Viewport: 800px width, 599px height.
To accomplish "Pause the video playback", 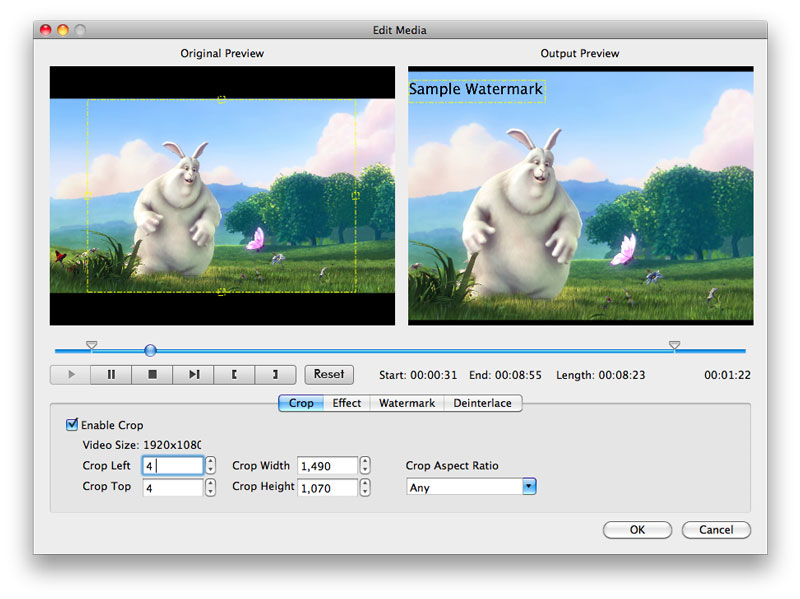I will click(111, 375).
